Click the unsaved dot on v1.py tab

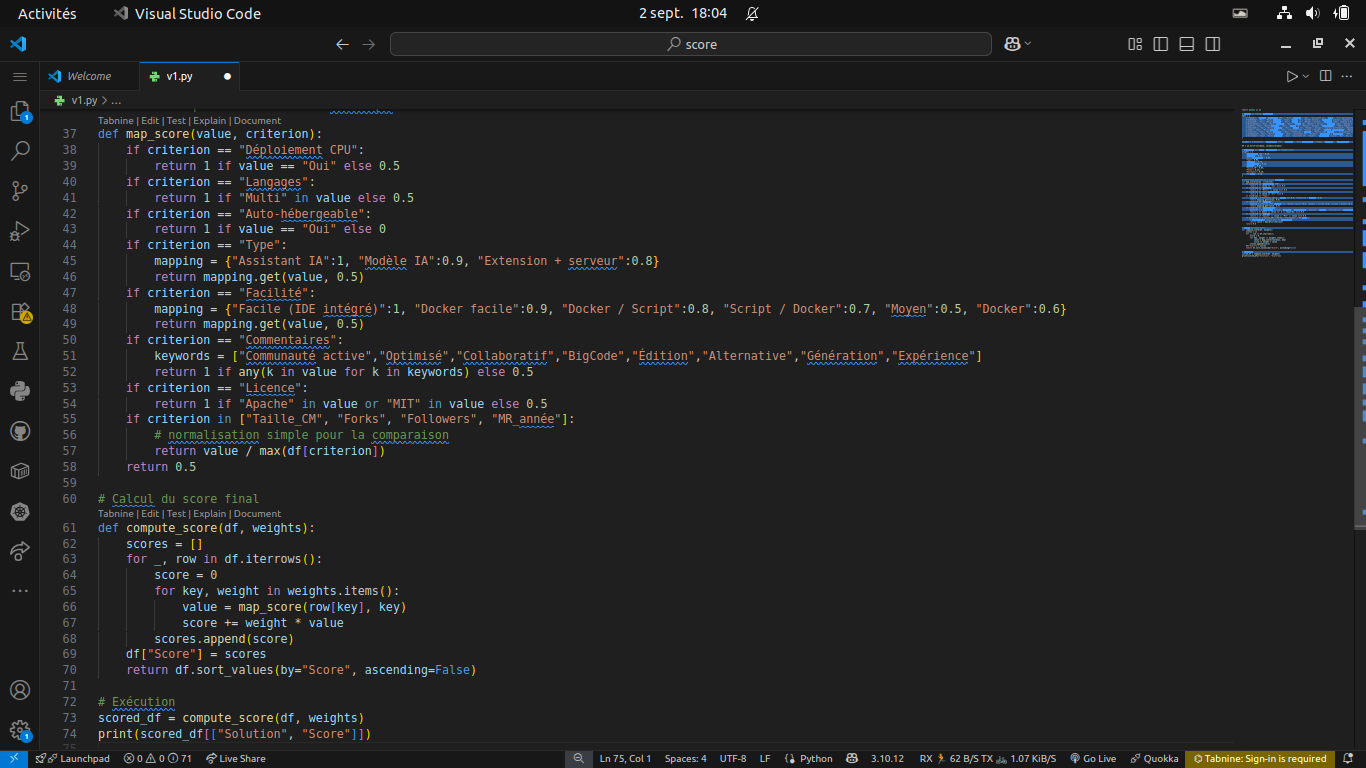pos(227,76)
